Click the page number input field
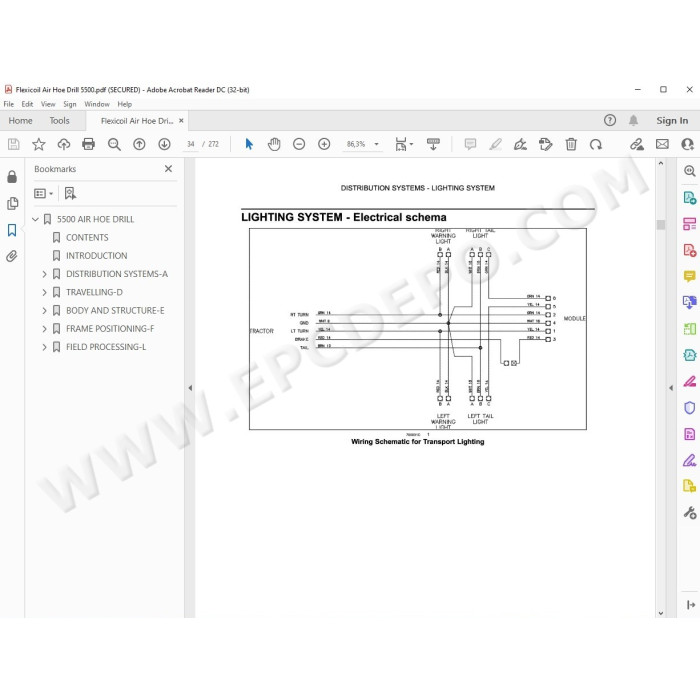The image size is (700, 700). [191, 144]
